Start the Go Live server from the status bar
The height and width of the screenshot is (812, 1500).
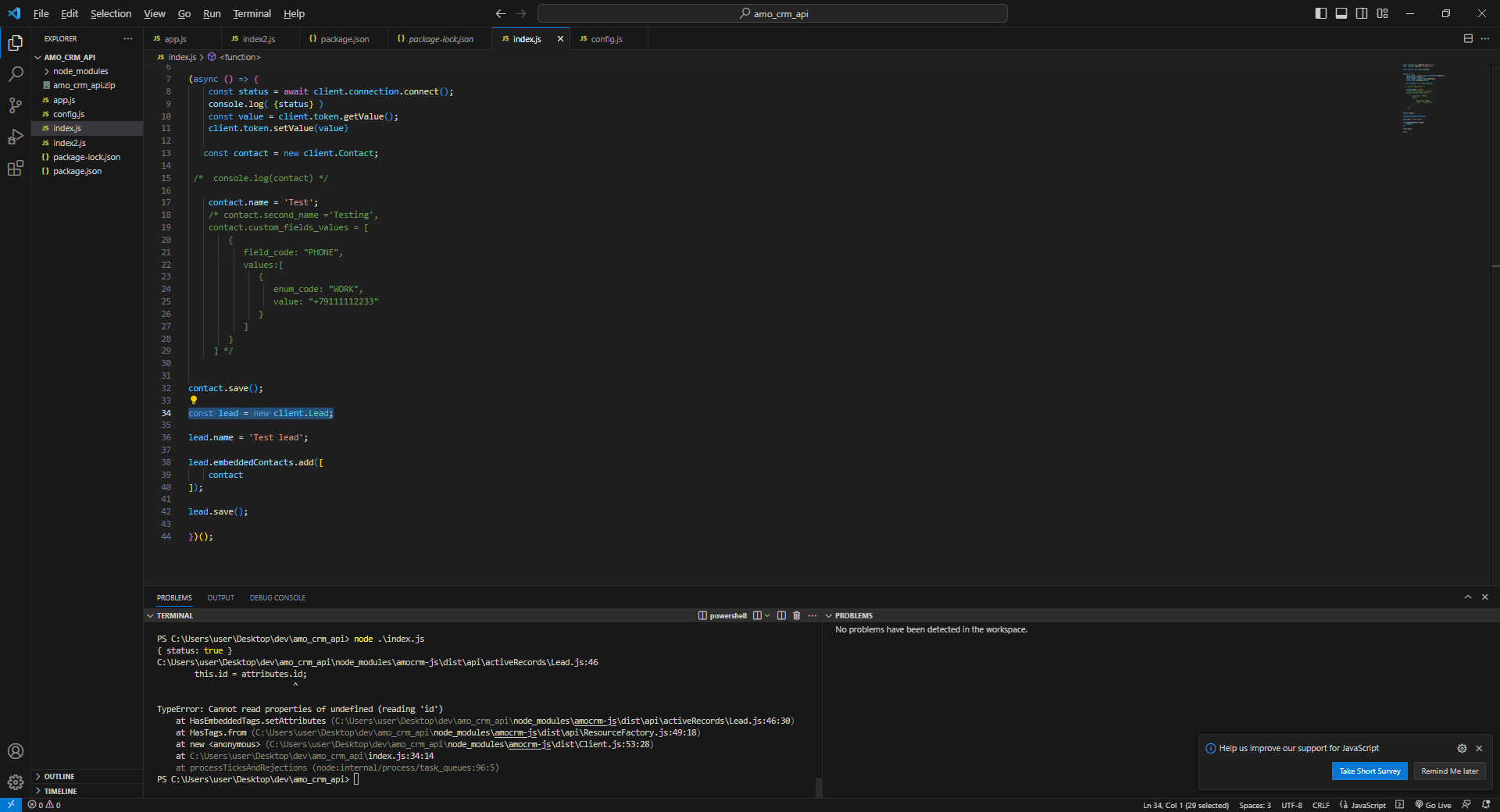point(1434,805)
